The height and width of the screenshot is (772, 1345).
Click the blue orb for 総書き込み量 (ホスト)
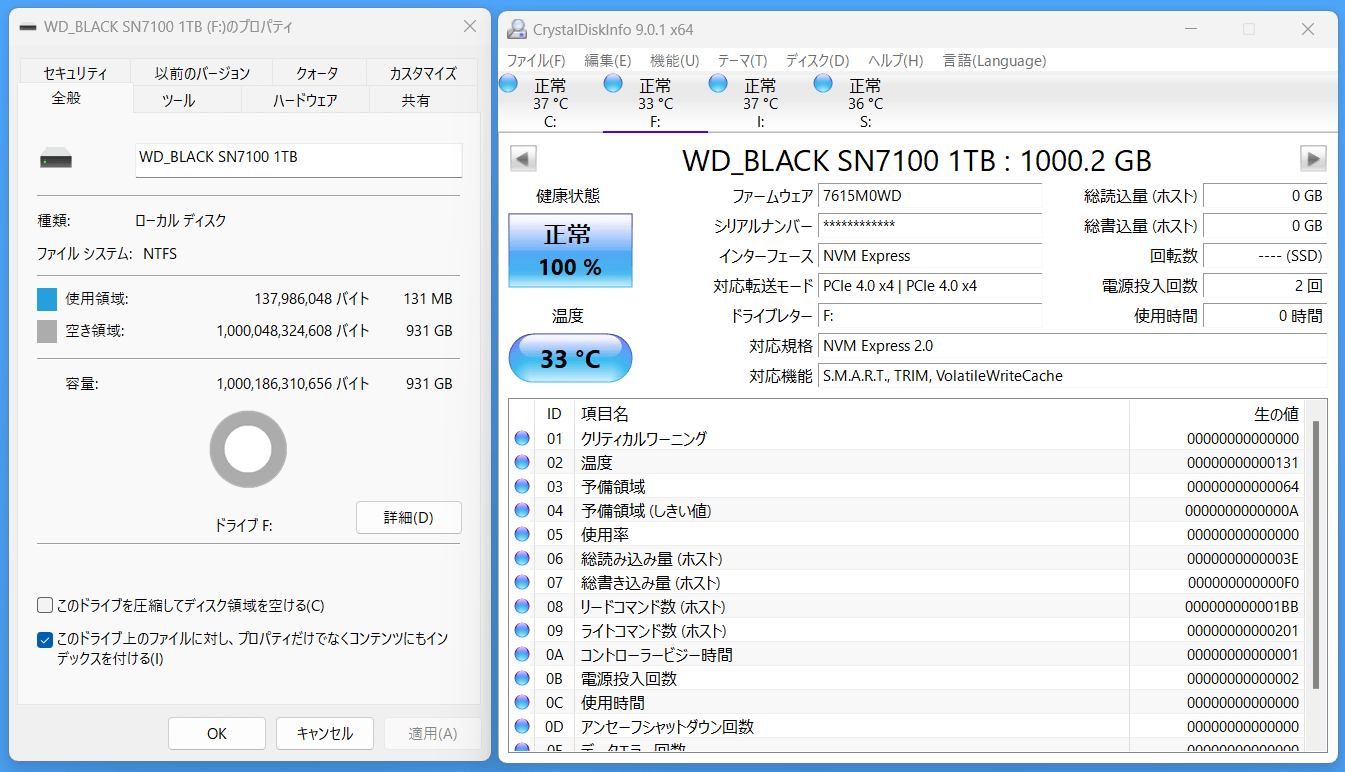[522, 582]
